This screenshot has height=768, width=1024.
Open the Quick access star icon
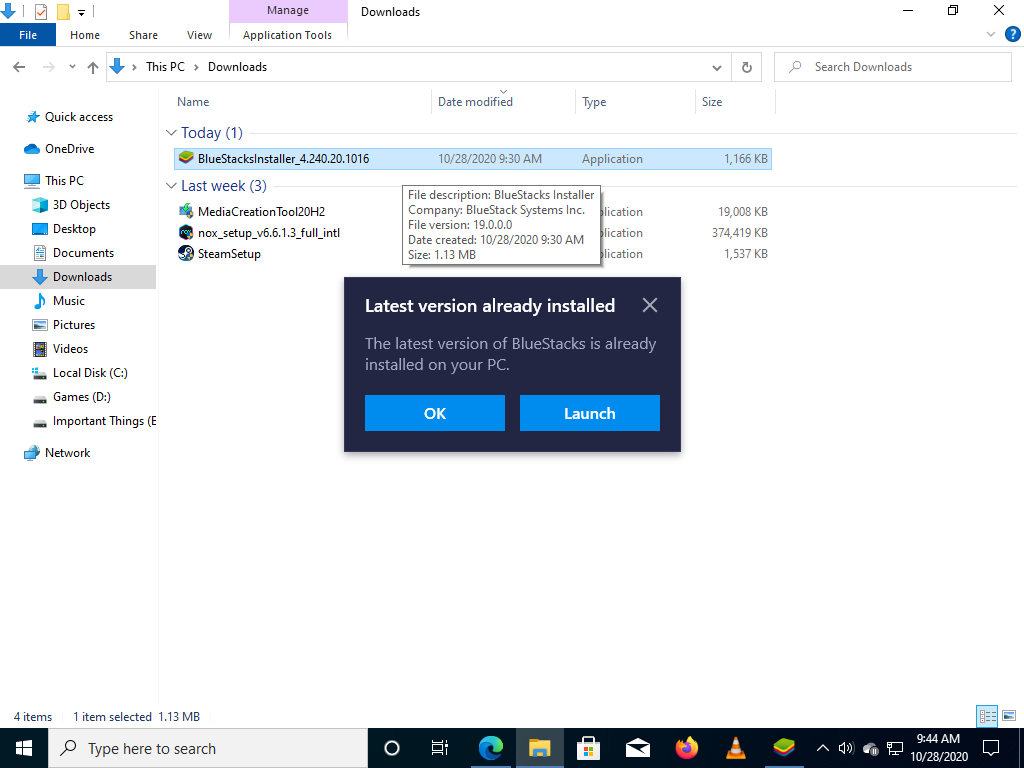point(32,117)
